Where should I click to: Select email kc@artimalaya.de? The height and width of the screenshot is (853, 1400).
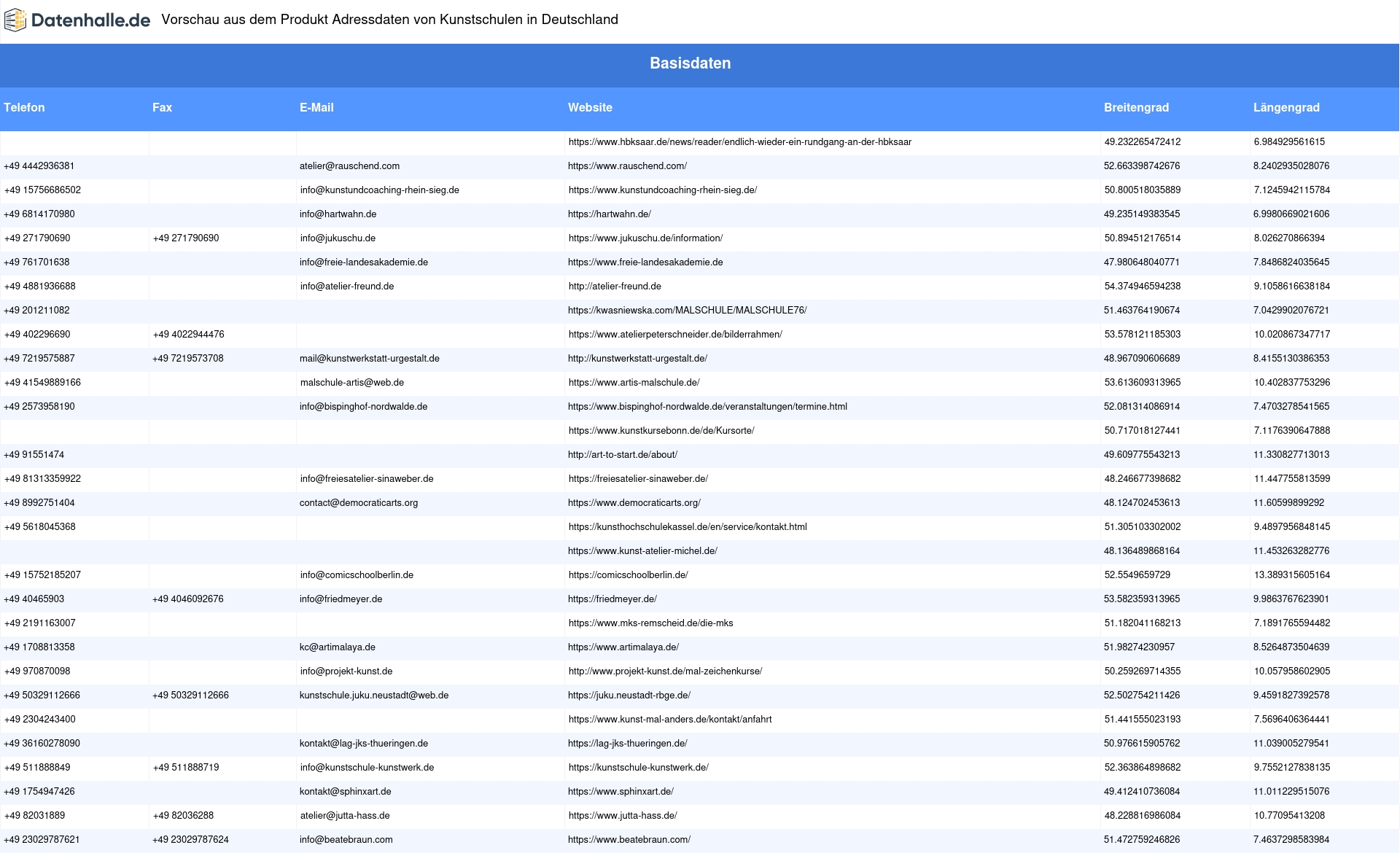coord(338,647)
